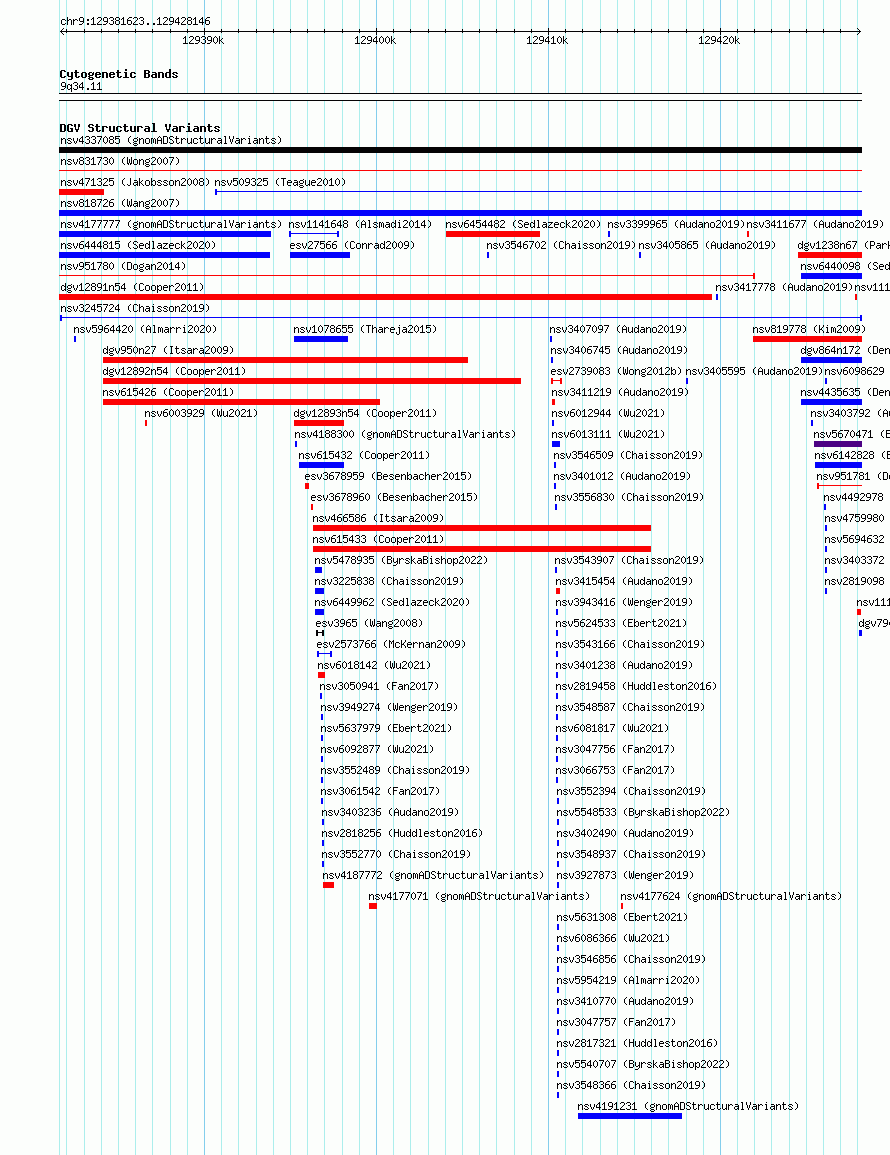Open variant nsv831730 (Wong2007)

(120, 161)
